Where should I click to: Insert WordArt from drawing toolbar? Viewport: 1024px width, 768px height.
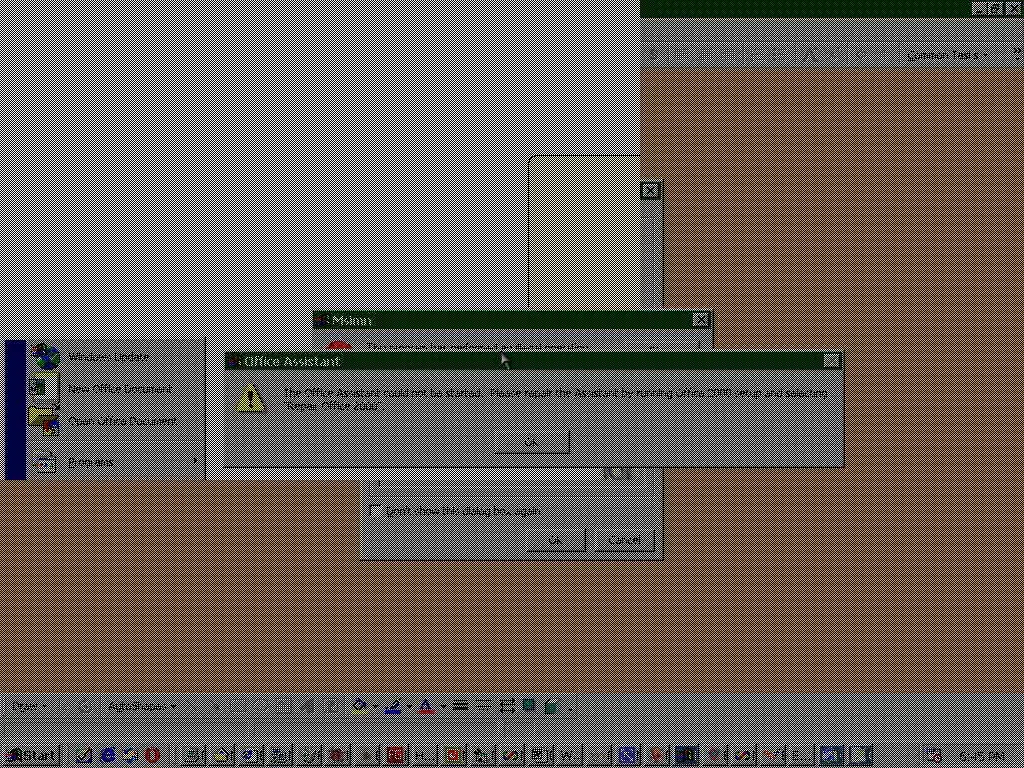tap(308, 706)
